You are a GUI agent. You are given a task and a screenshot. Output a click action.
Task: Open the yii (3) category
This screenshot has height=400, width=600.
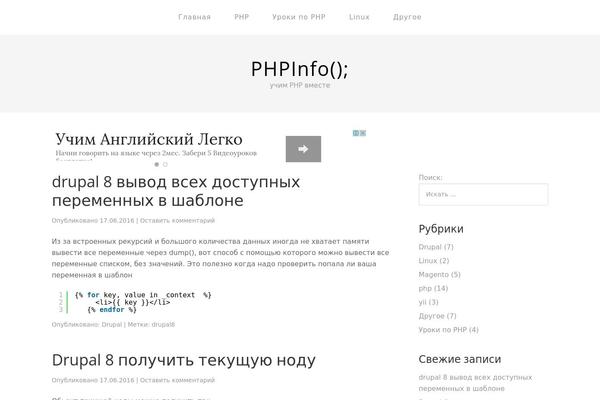tap(428, 302)
